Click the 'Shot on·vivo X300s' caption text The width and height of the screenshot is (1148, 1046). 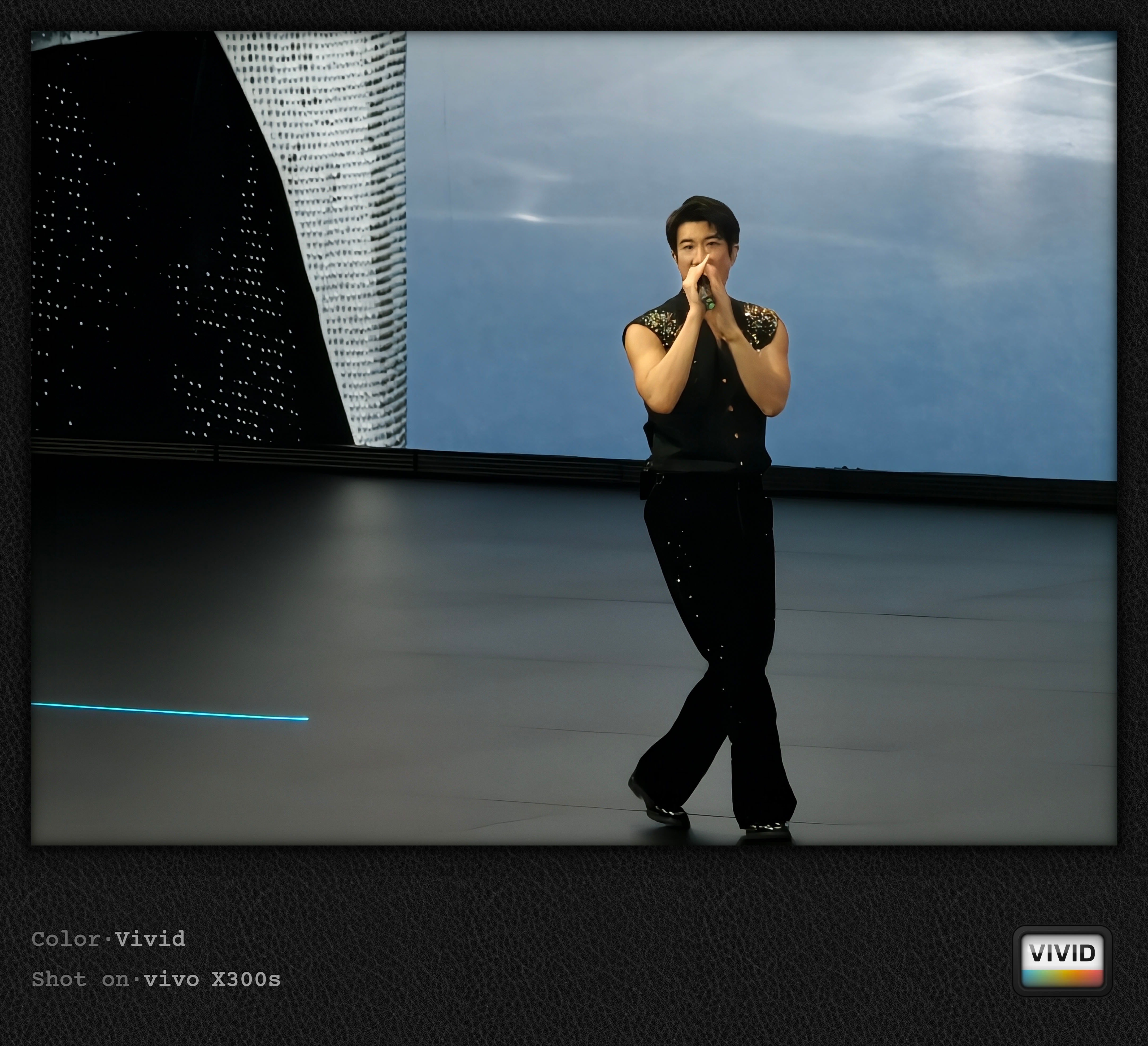point(156,979)
